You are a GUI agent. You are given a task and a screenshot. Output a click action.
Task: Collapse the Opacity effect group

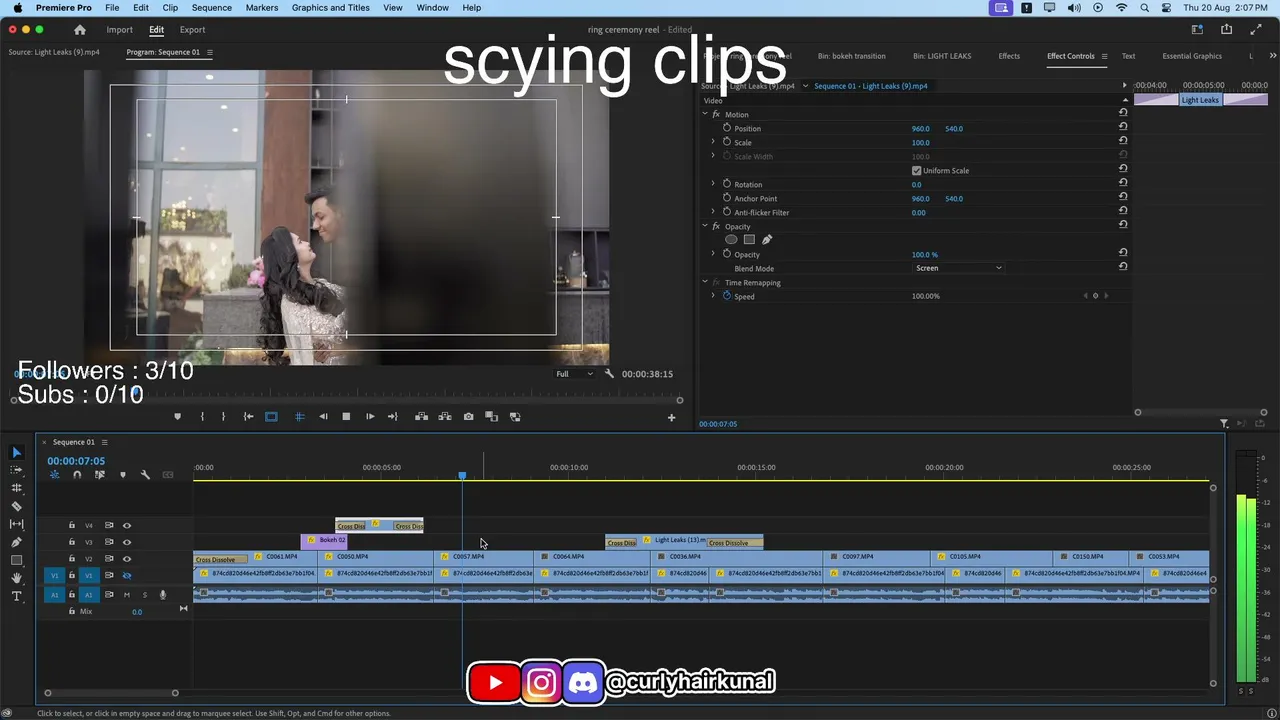pos(704,226)
